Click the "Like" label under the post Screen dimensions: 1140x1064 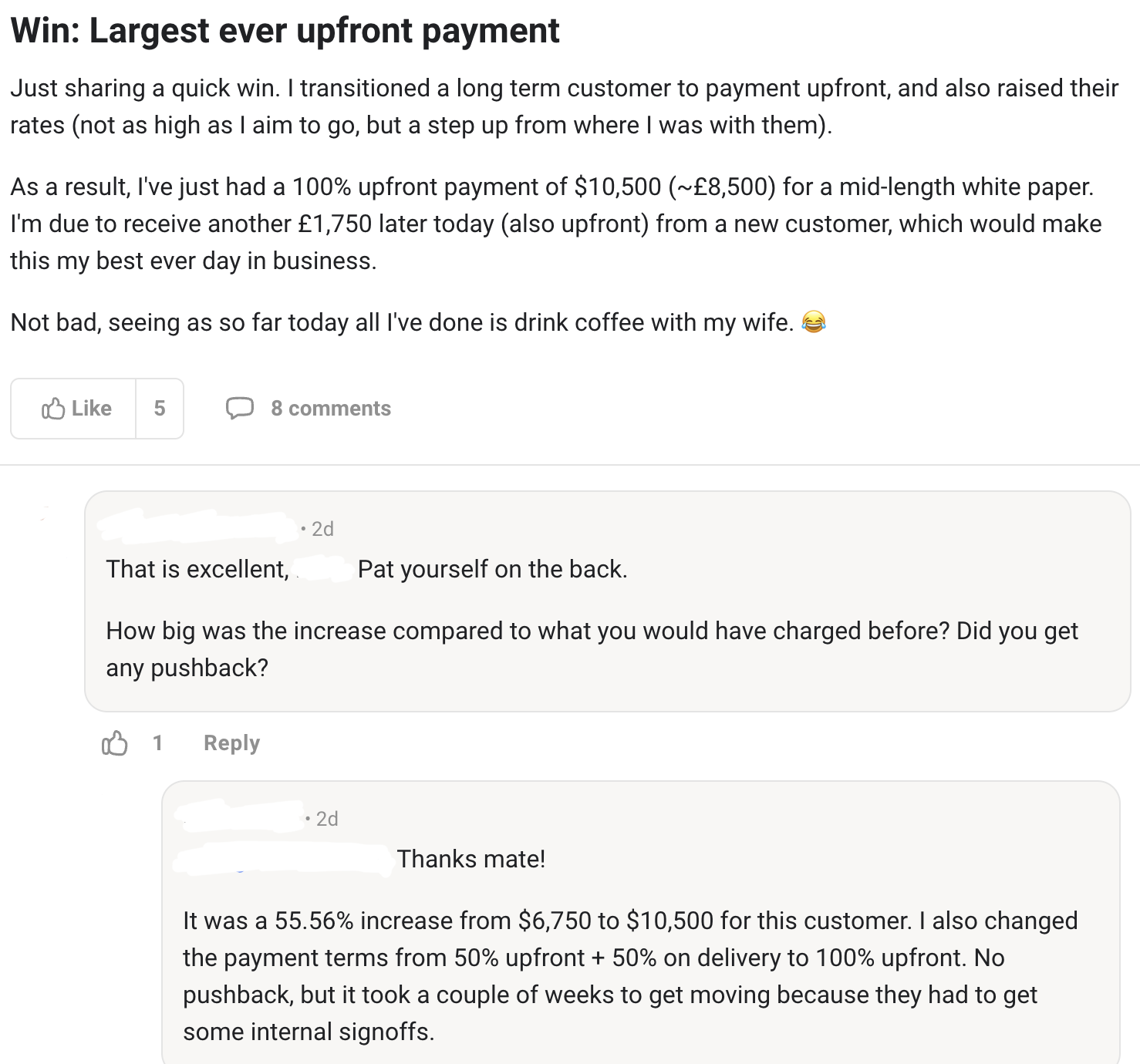tap(91, 409)
